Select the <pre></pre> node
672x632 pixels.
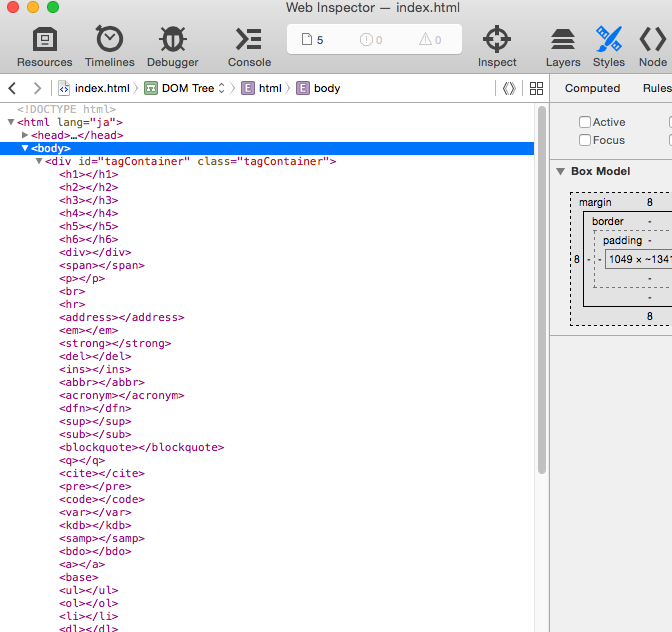coord(95,486)
